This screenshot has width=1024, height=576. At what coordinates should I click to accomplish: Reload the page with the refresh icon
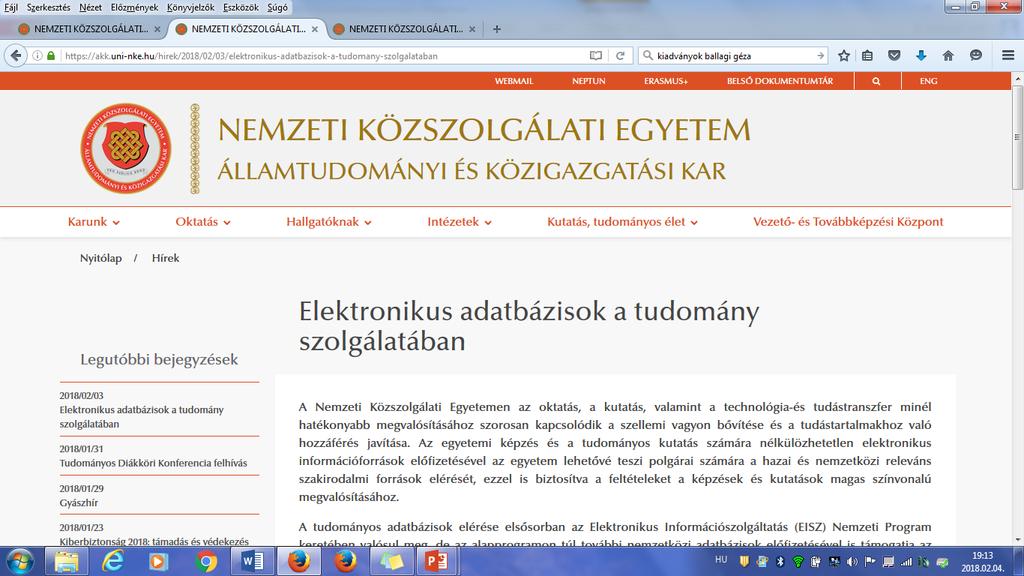click(620, 56)
